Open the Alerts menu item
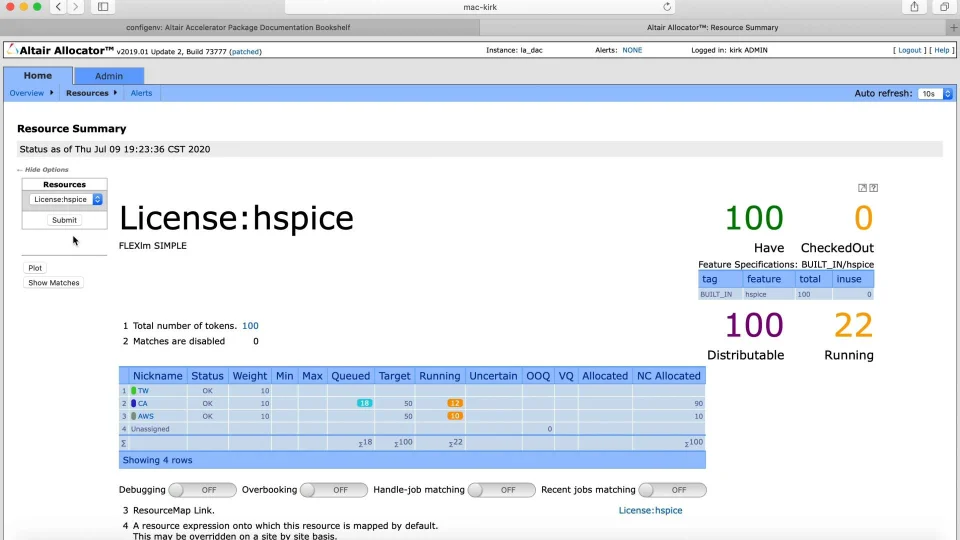The width and height of the screenshot is (960, 540). [141, 93]
